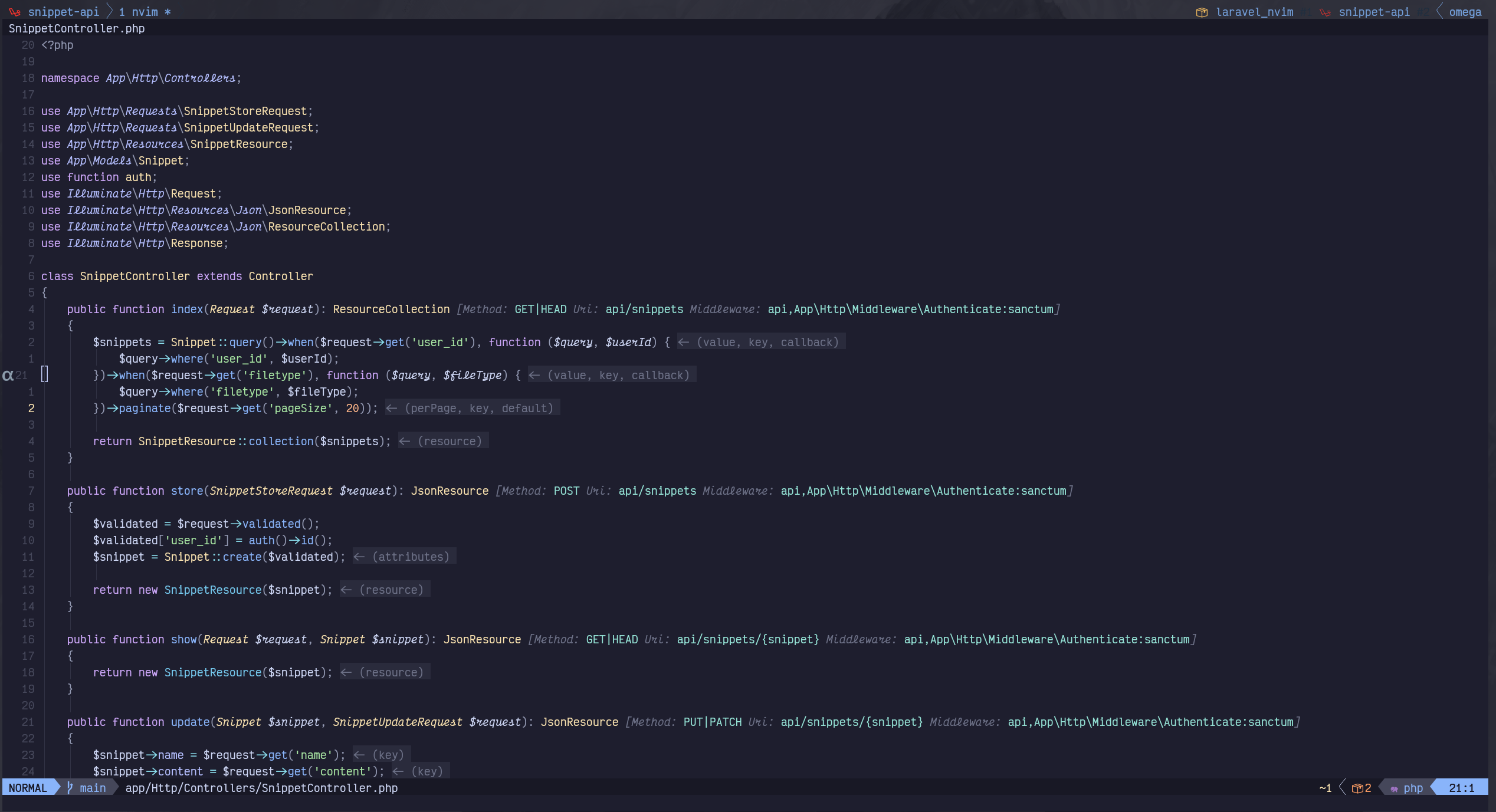Click the git branch icon before main
Image resolution: width=1496 pixels, height=812 pixels.
(70, 788)
